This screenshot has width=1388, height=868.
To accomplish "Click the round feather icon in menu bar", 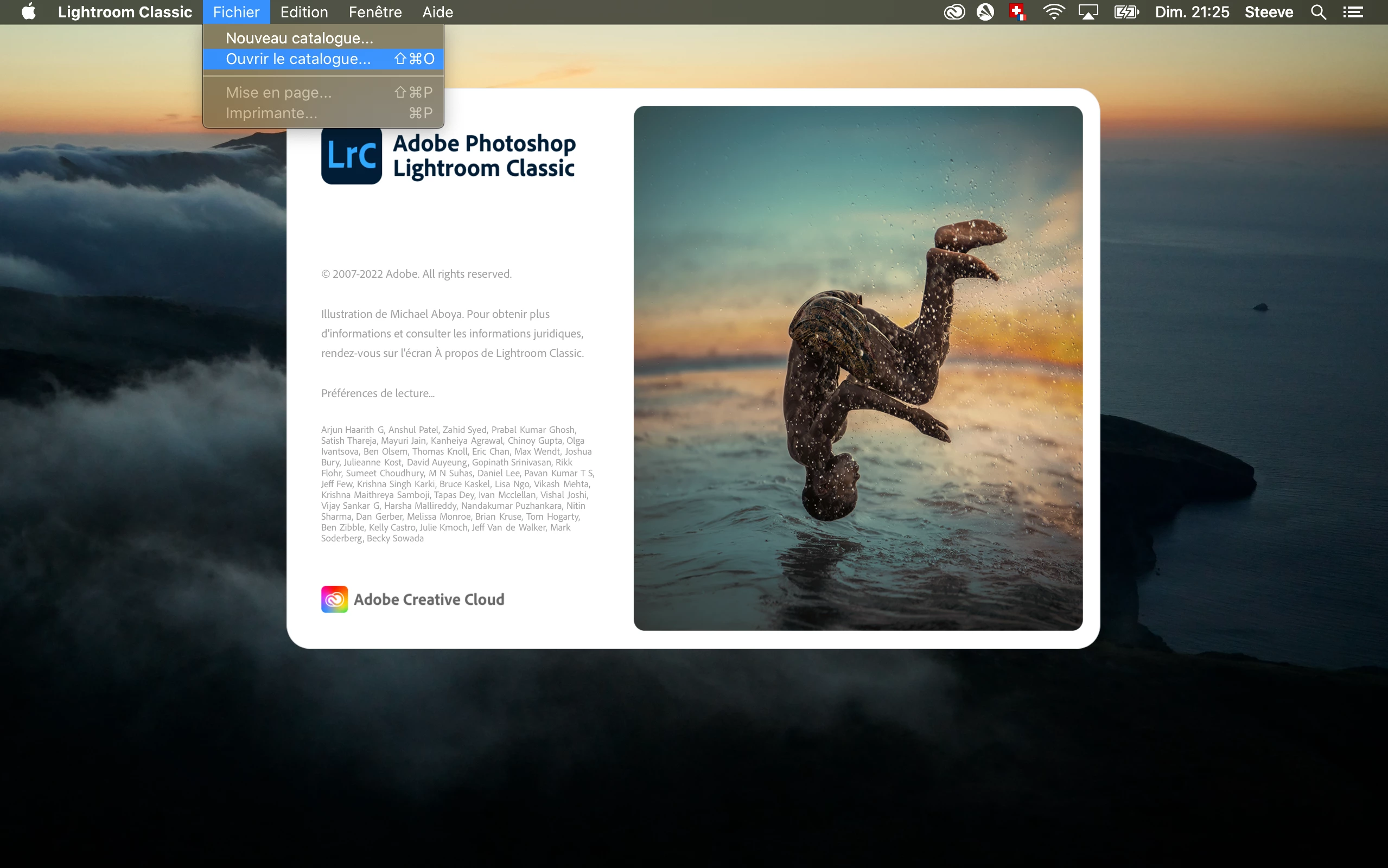I will pos(985,12).
